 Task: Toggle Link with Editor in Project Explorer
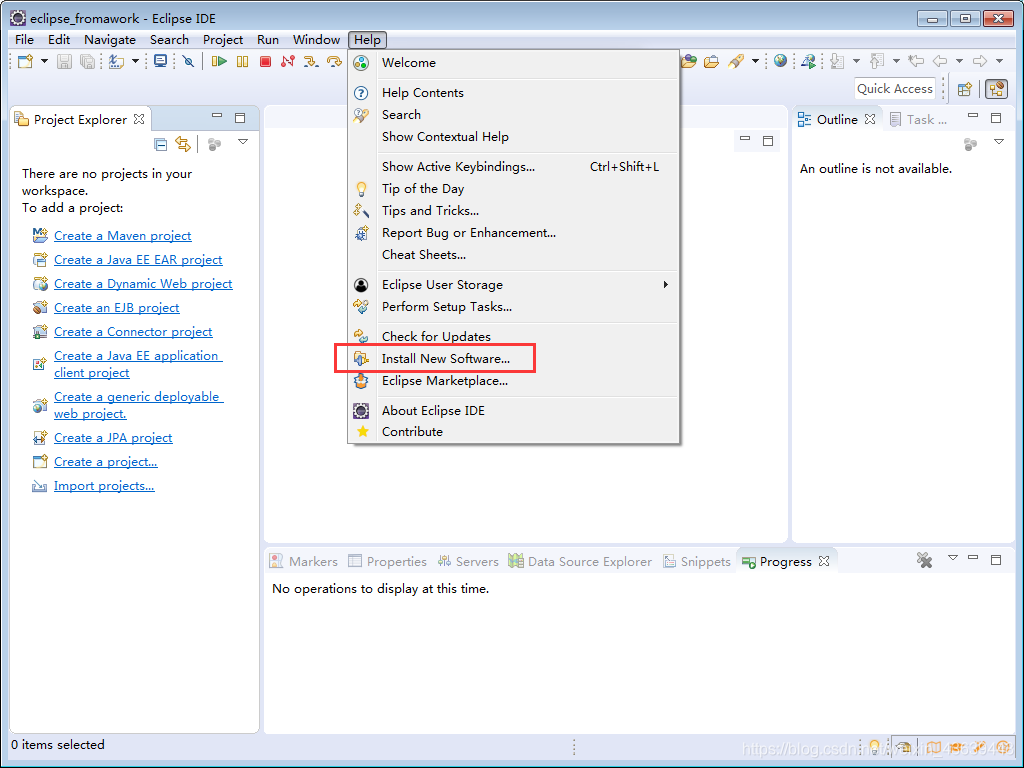coord(183,144)
